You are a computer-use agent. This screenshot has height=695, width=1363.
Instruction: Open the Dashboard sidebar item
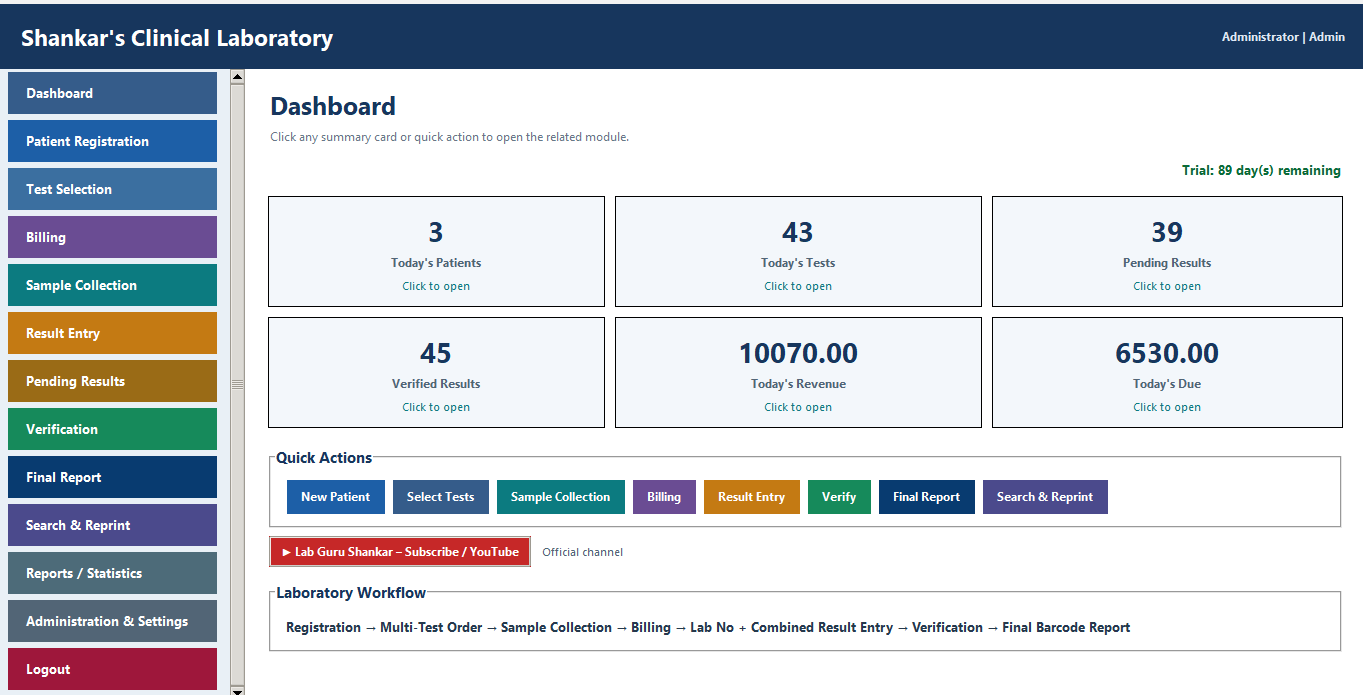[x=112, y=93]
